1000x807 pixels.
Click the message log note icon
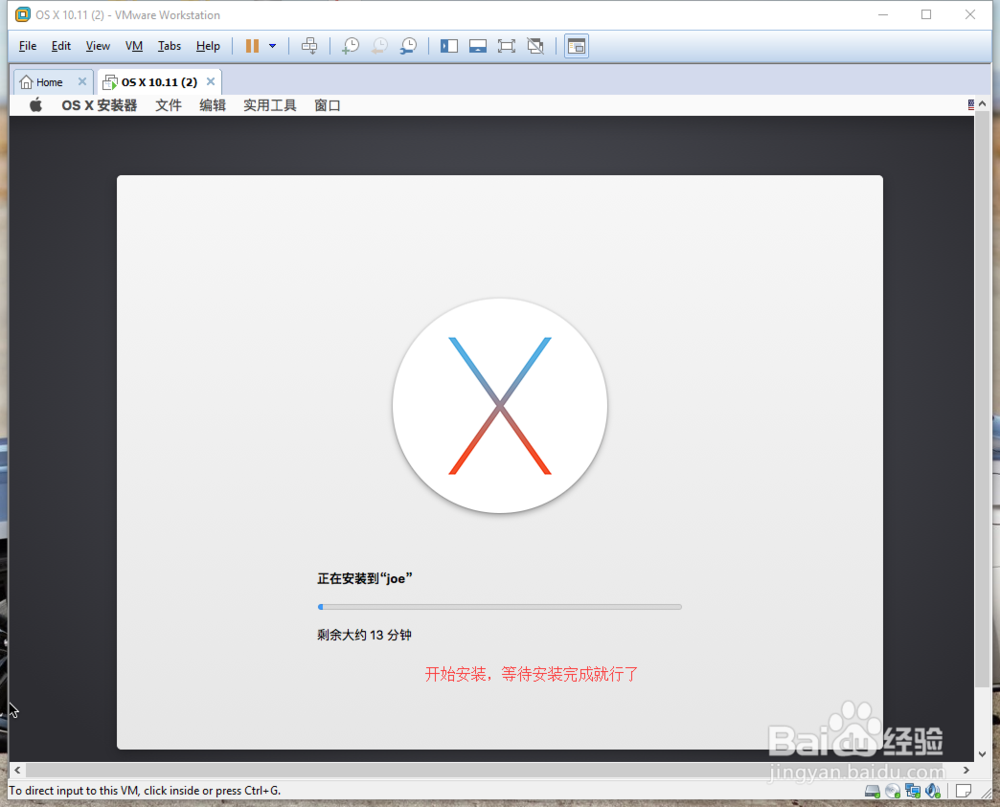point(964,791)
